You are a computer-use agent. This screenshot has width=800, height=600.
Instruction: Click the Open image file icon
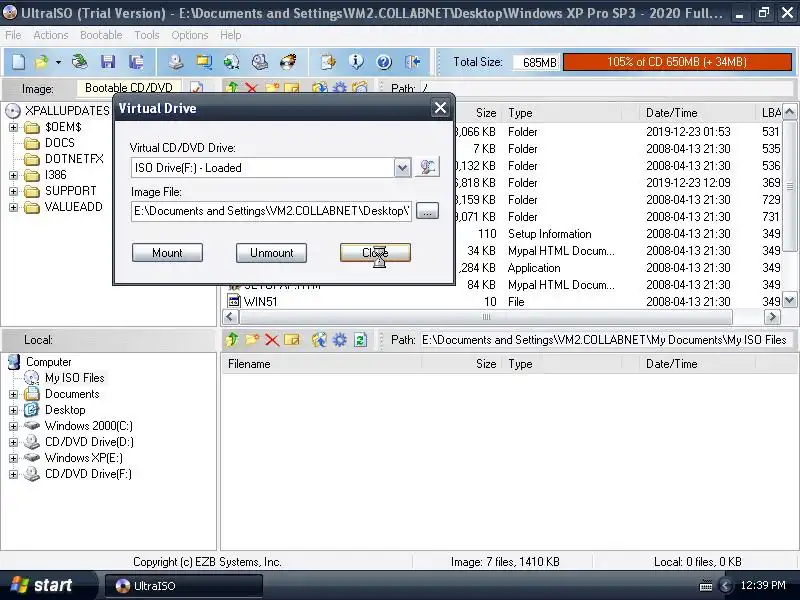[x=41, y=62]
